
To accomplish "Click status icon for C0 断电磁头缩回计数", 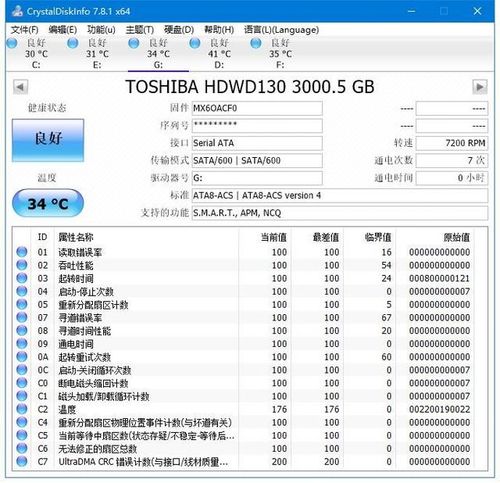I will (22, 383).
